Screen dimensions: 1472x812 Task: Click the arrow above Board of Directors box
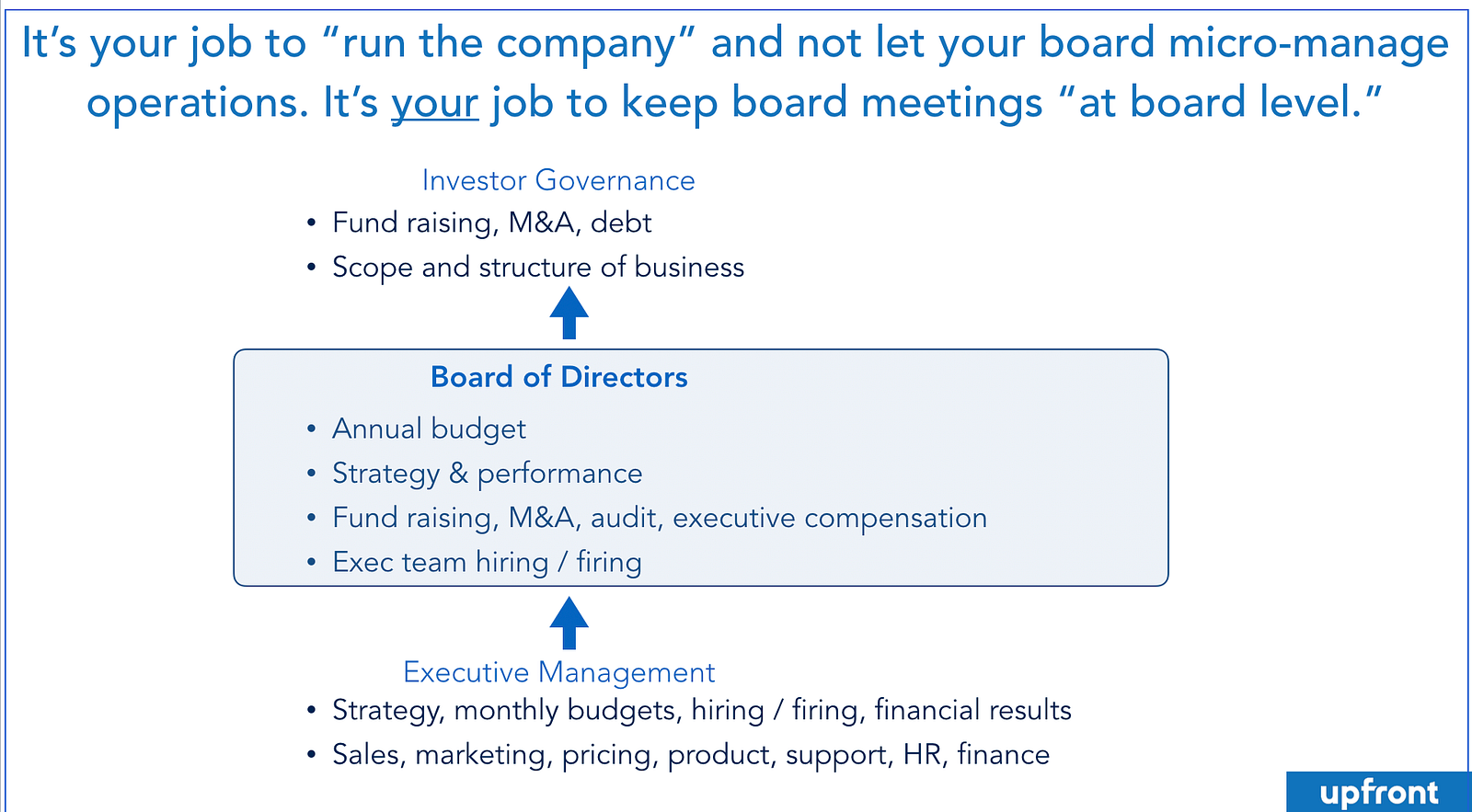point(569,313)
